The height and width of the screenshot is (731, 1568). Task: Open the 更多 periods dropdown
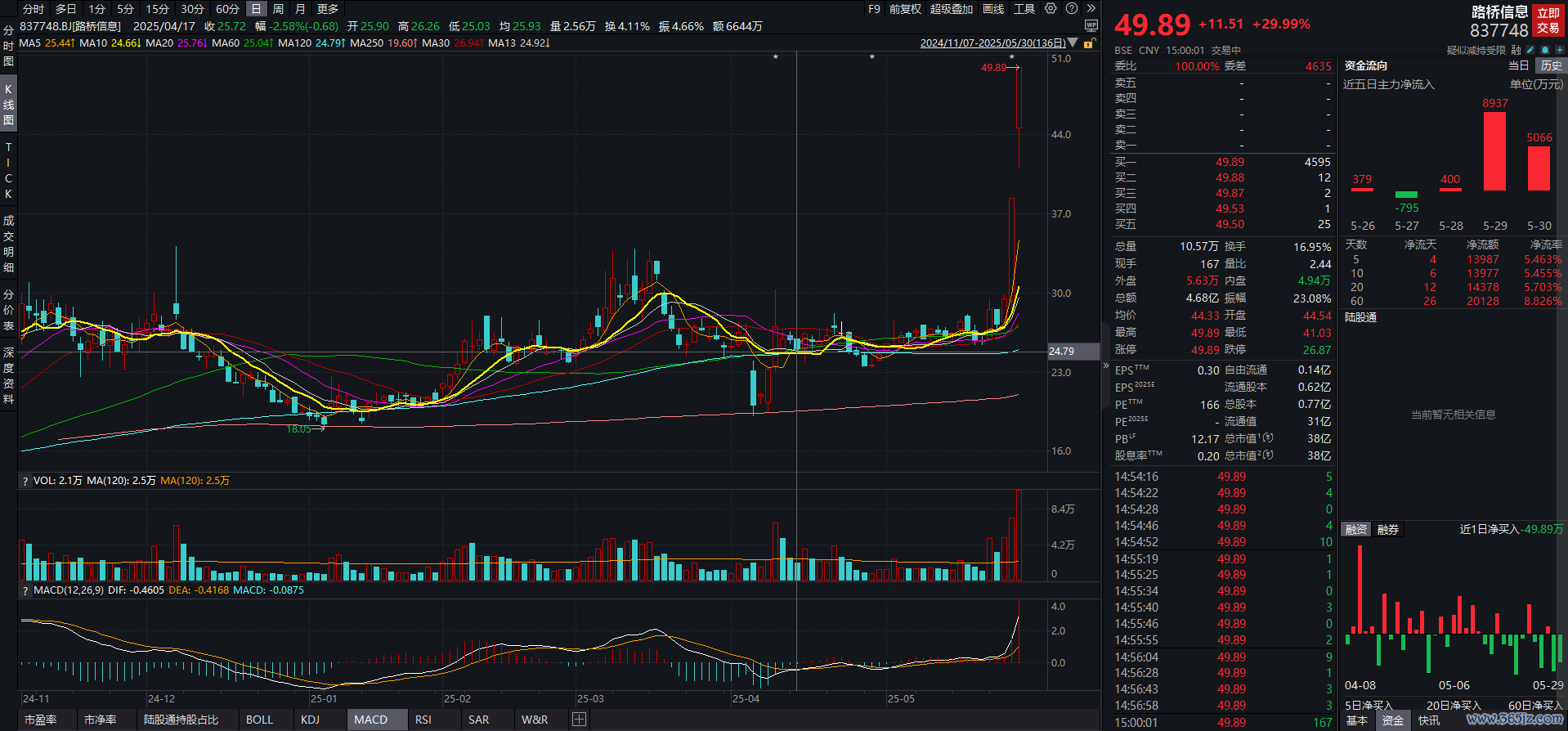[x=328, y=9]
